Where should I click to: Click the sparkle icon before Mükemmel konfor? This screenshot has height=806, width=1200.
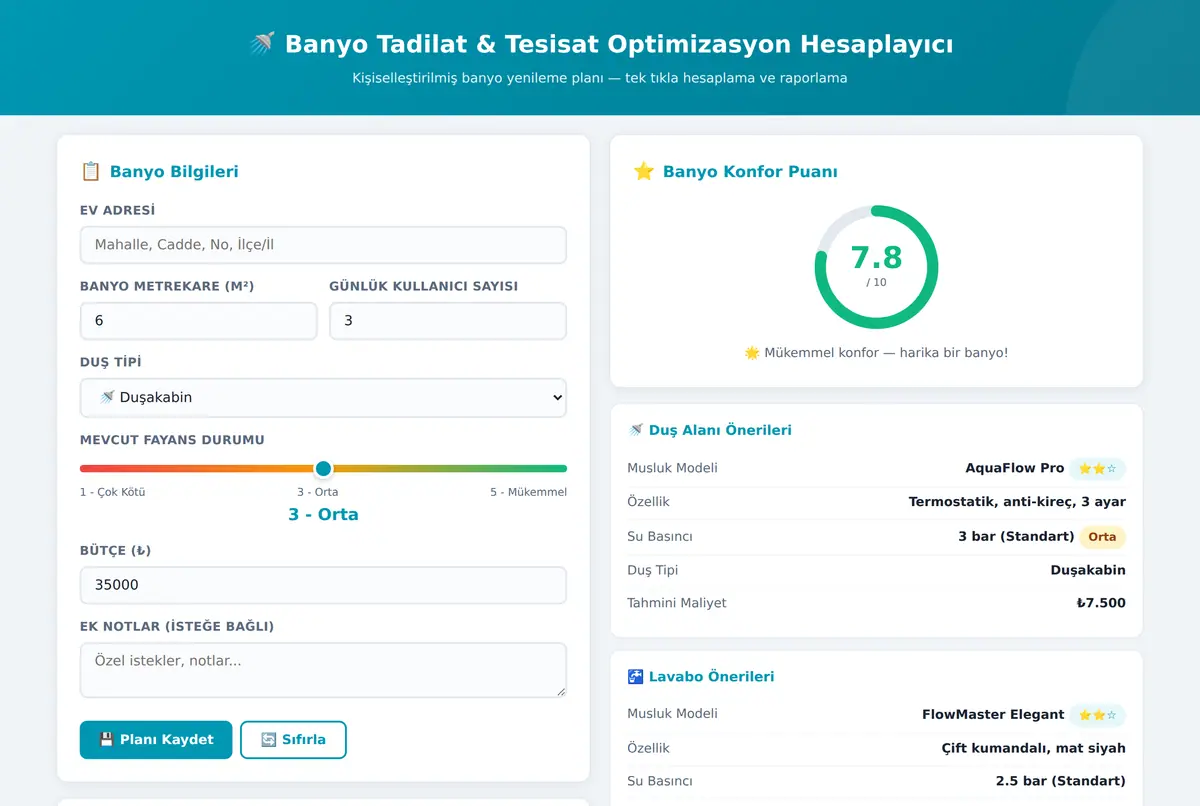[x=752, y=353]
